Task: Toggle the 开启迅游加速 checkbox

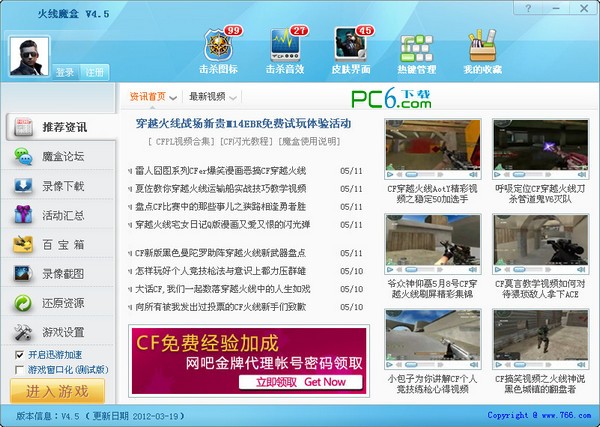Action: (x=19, y=355)
